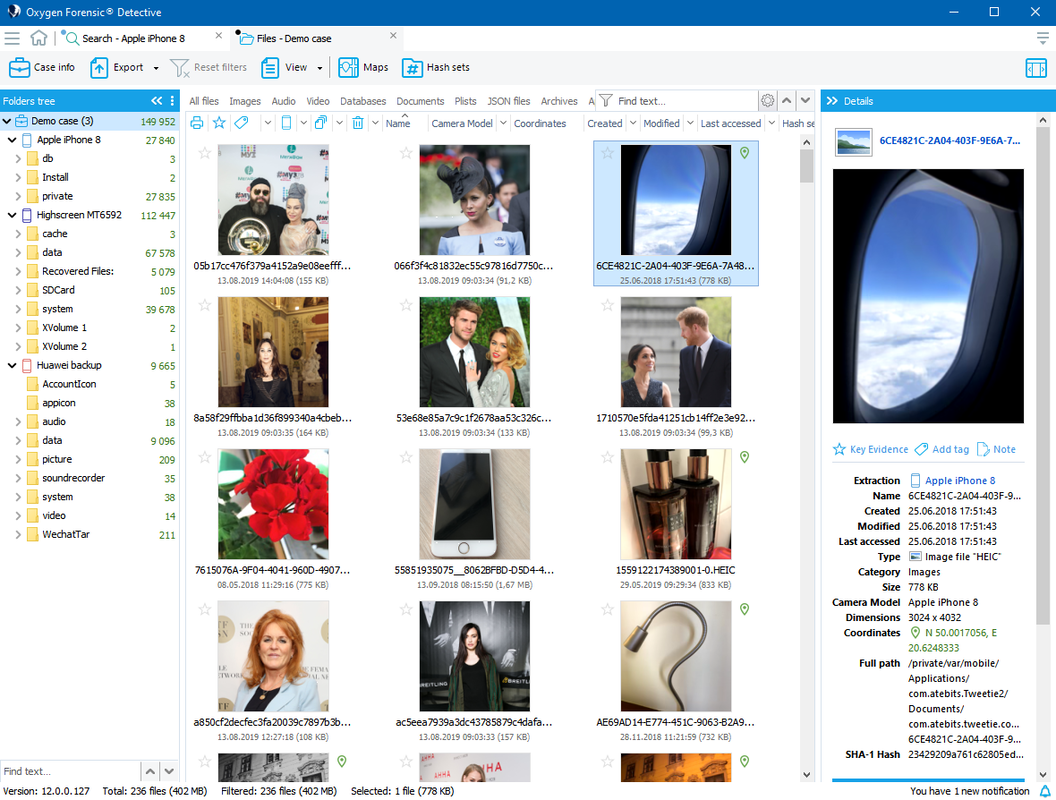
Task: Print the file list
Action: [x=197, y=123]
